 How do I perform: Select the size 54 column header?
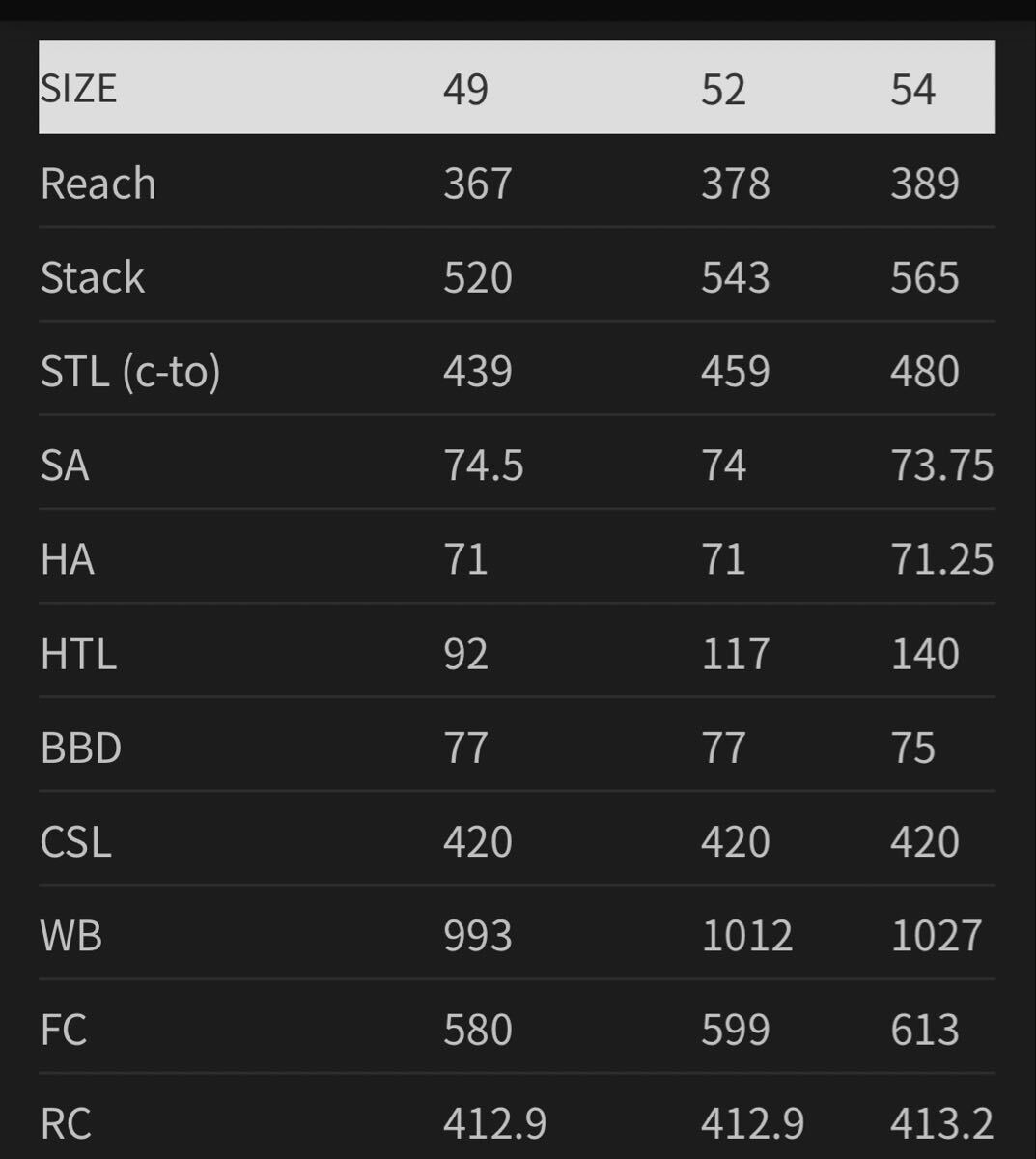[x=912, y=90]
